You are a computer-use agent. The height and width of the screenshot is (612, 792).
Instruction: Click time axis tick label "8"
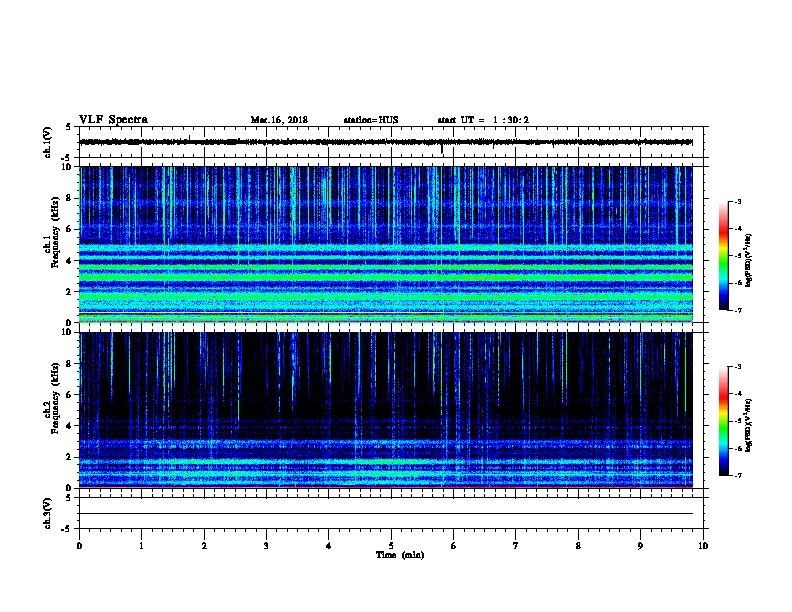point(578,546)
